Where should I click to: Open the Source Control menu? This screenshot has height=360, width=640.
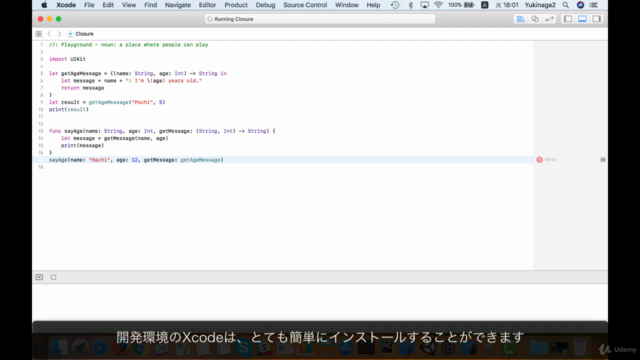coord(305,5)
